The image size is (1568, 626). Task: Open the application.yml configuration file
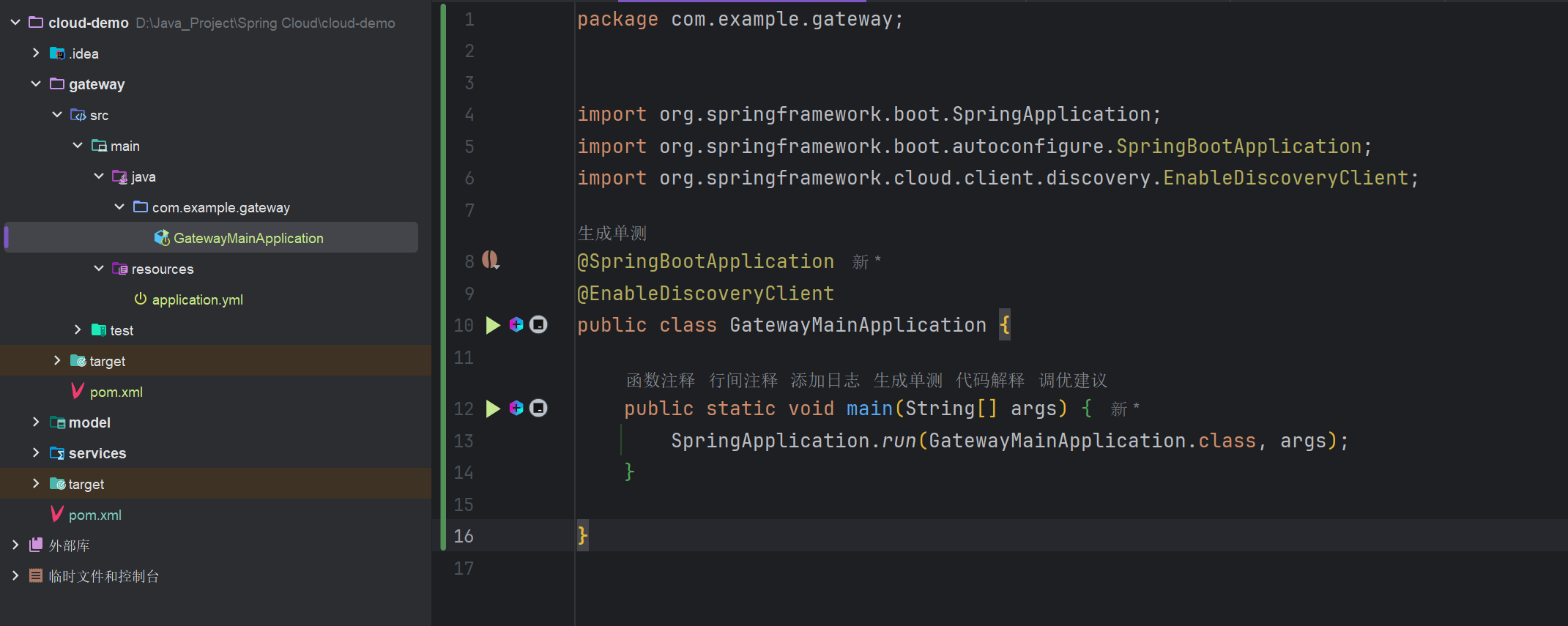(197, 299)
